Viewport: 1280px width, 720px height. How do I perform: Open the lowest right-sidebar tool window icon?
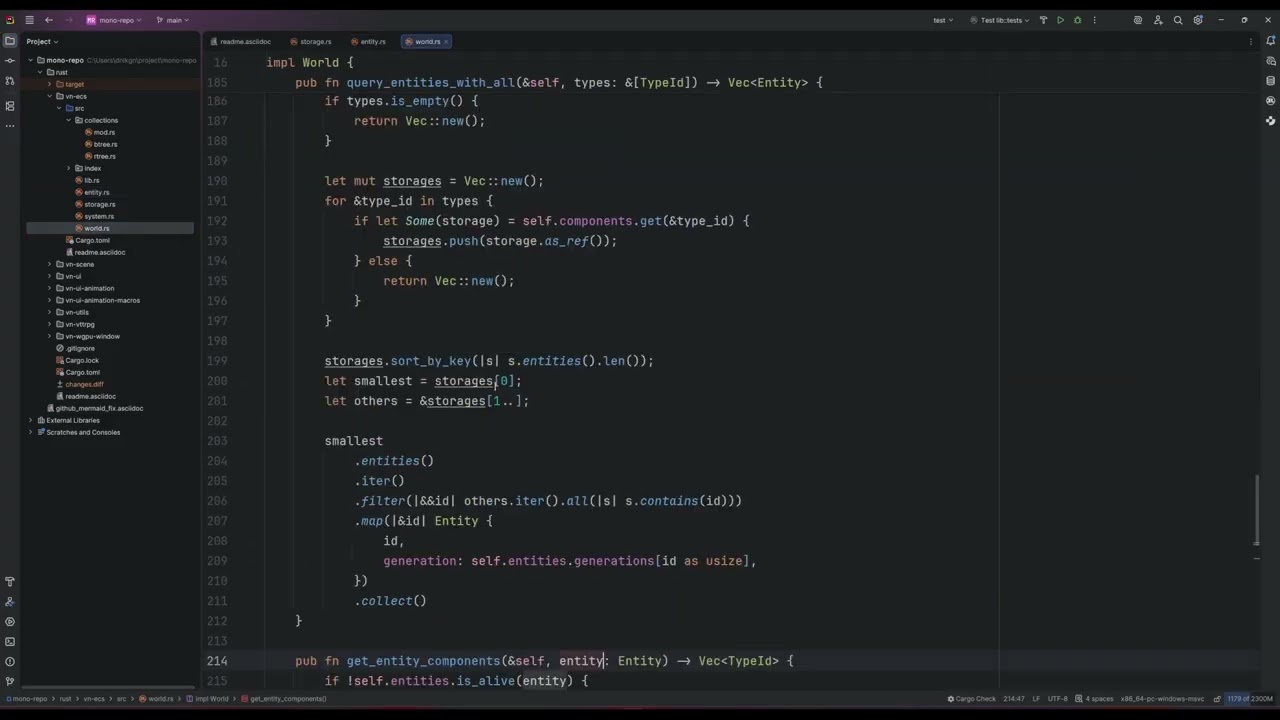click(x=1270, y=121)
